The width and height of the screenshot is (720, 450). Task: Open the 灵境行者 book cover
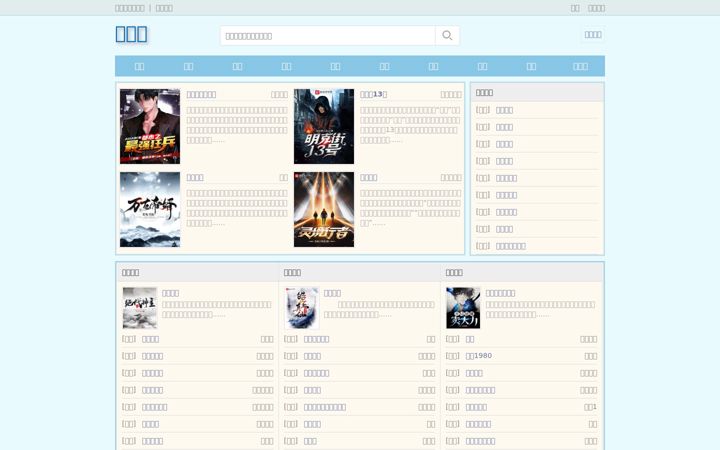(324, 209)
